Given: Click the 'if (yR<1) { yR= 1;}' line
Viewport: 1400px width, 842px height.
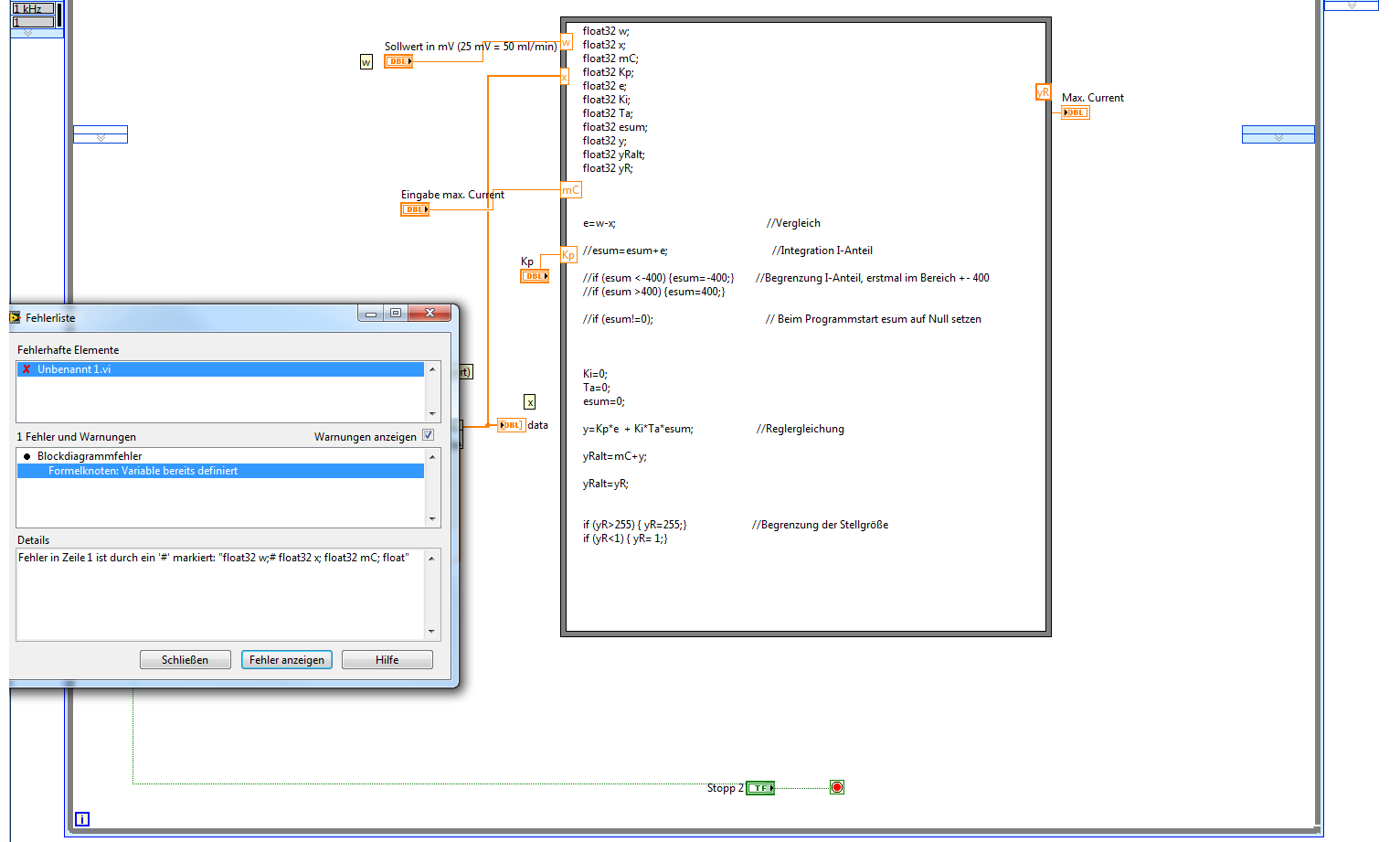Looking at the screenshot, I should [x=625, y=538].
